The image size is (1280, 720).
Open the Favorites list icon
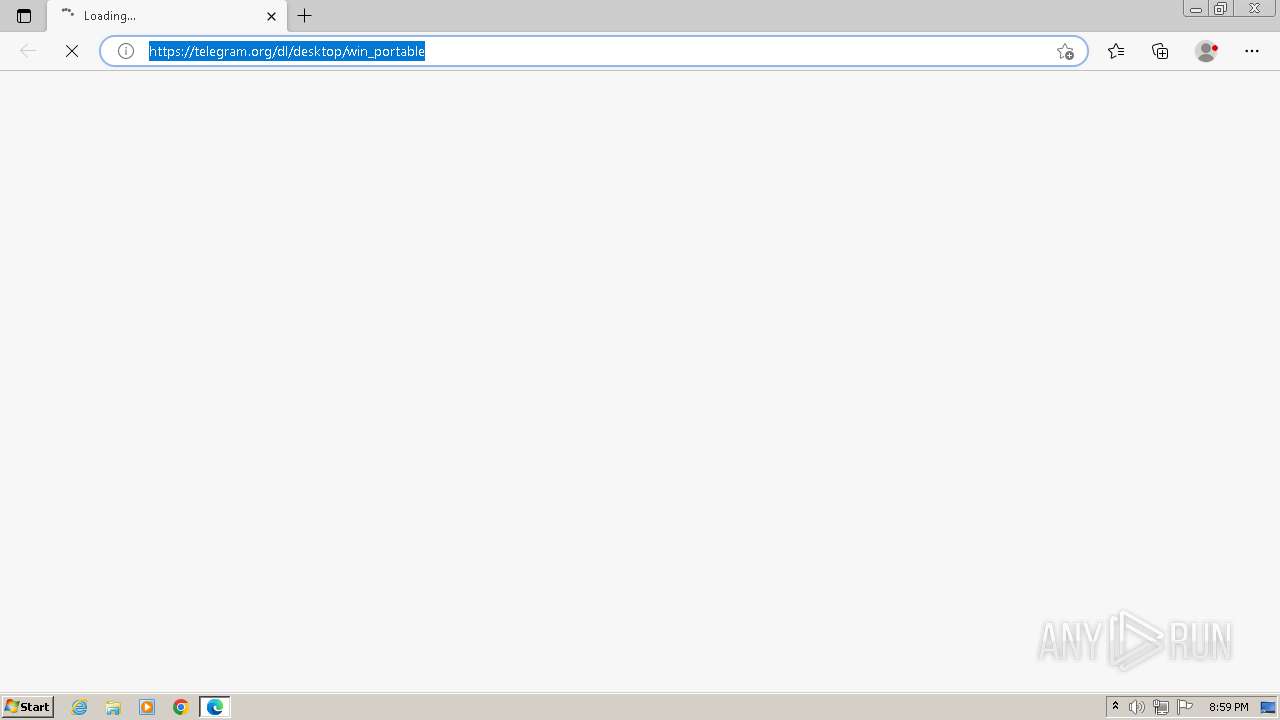(x=1116, y=51)
